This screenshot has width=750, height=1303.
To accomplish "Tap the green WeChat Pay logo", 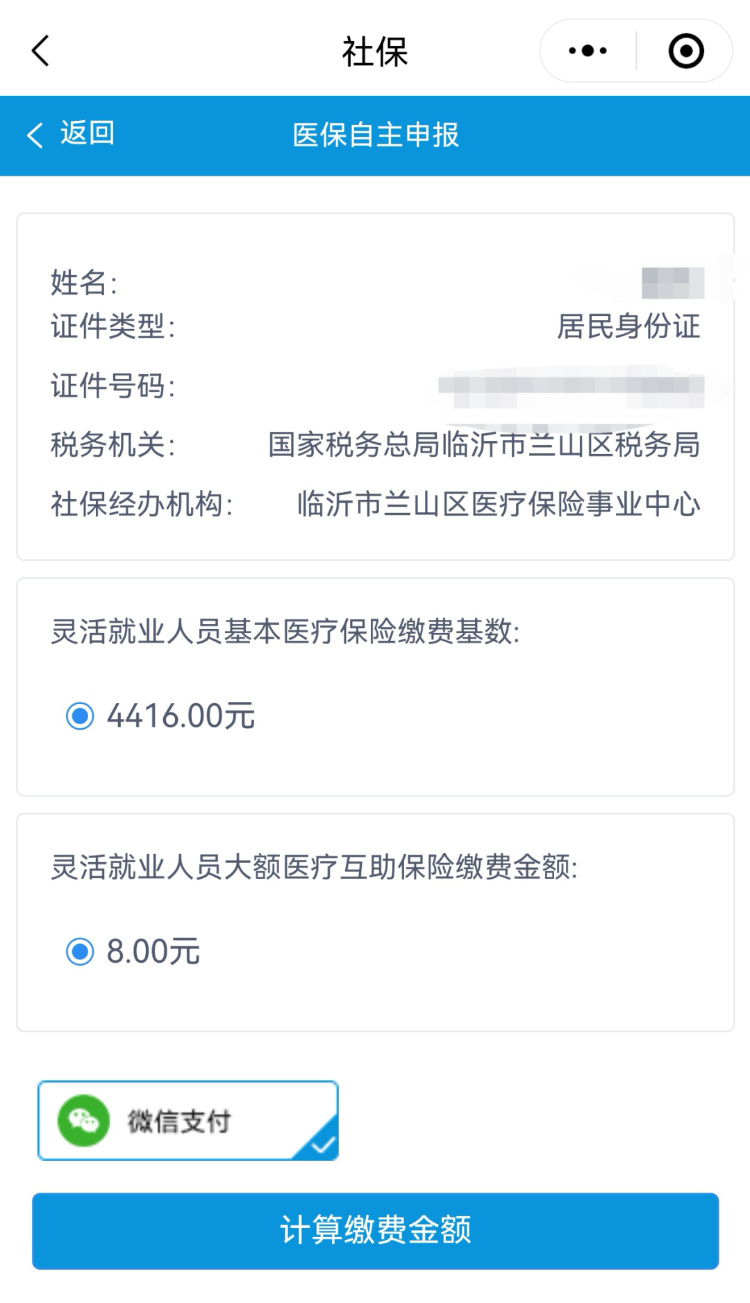I will (84, 1121).
